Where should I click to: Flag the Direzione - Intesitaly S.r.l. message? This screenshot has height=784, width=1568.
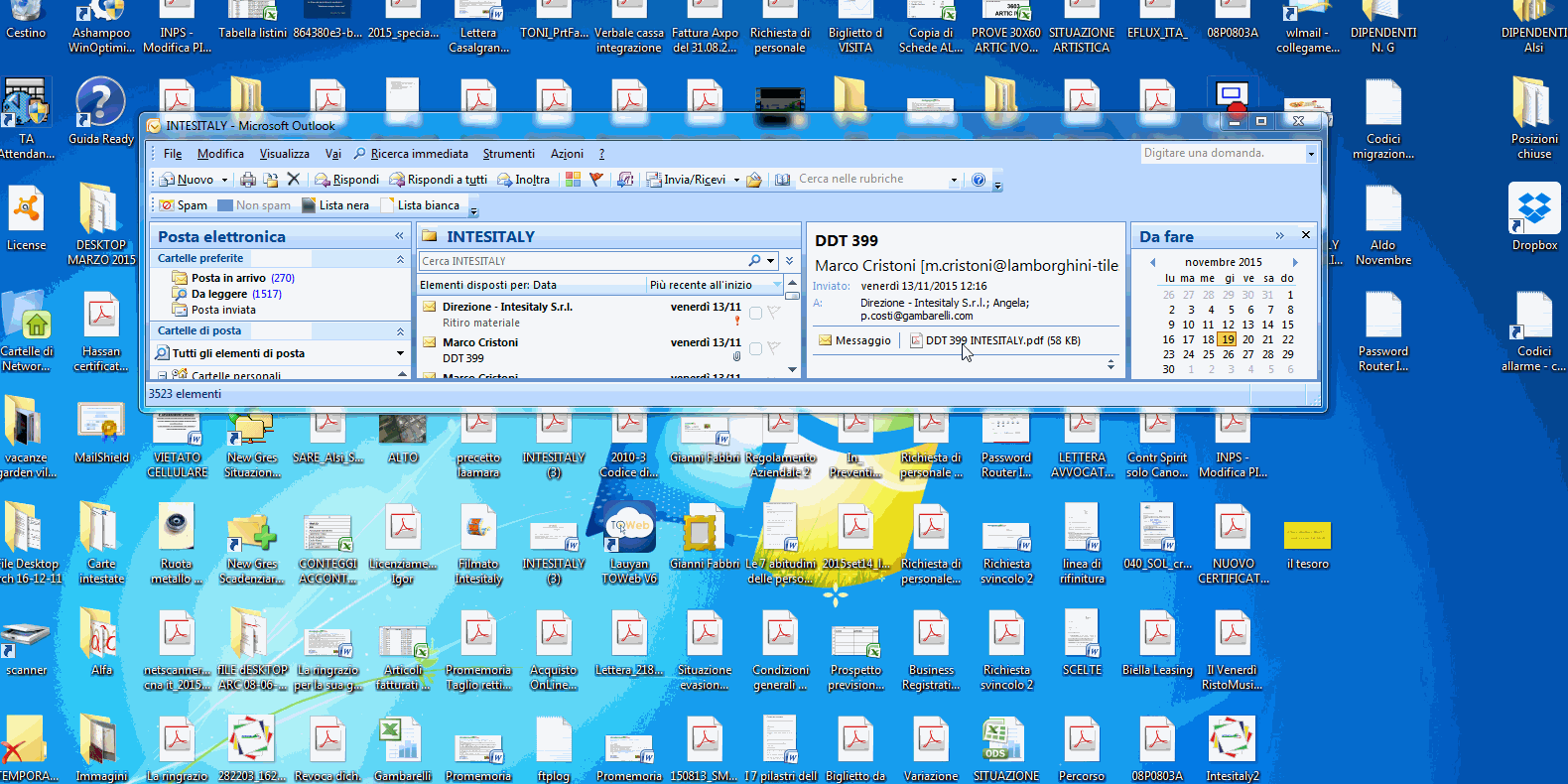(x=774, y=313)
